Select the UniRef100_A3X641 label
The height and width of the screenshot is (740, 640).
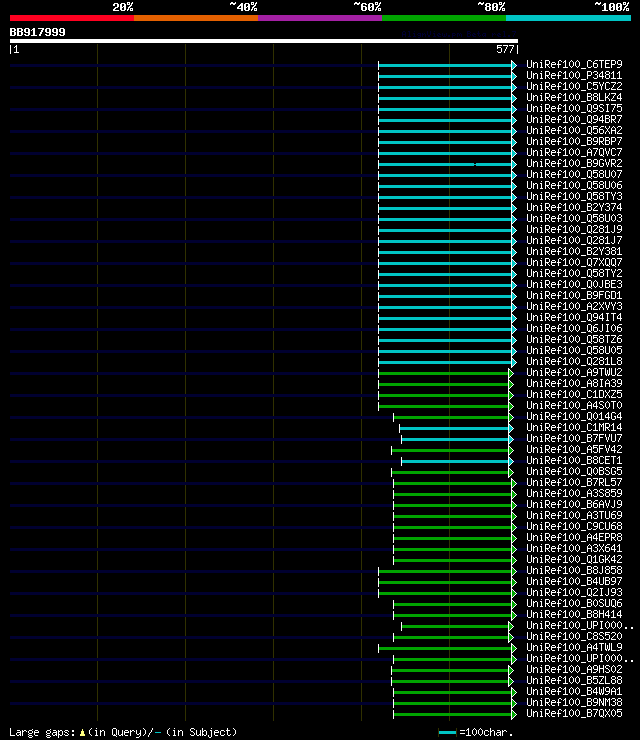(x=574, y=549)
